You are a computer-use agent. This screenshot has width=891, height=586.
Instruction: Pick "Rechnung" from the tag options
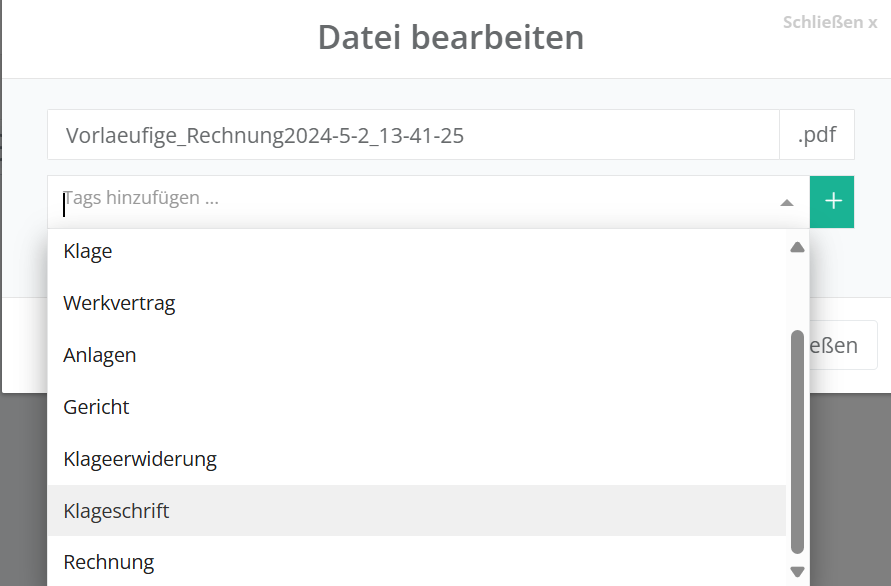coord(109,562)
